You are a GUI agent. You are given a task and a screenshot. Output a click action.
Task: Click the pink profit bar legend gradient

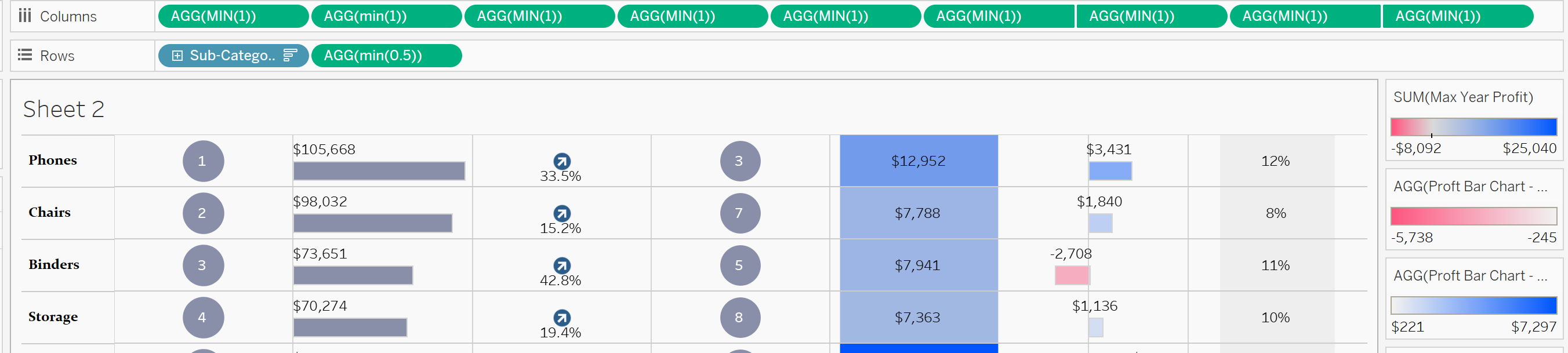click(x=1473, y=216)
